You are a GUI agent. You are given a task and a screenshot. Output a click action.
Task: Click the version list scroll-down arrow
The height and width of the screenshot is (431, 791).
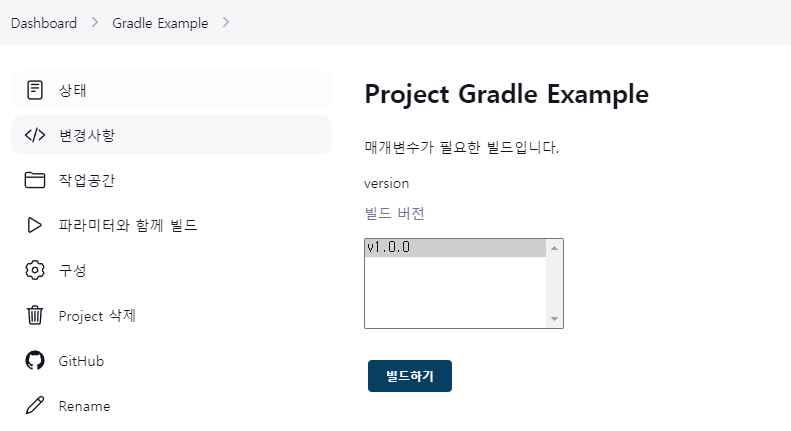(x=554, y=319)
